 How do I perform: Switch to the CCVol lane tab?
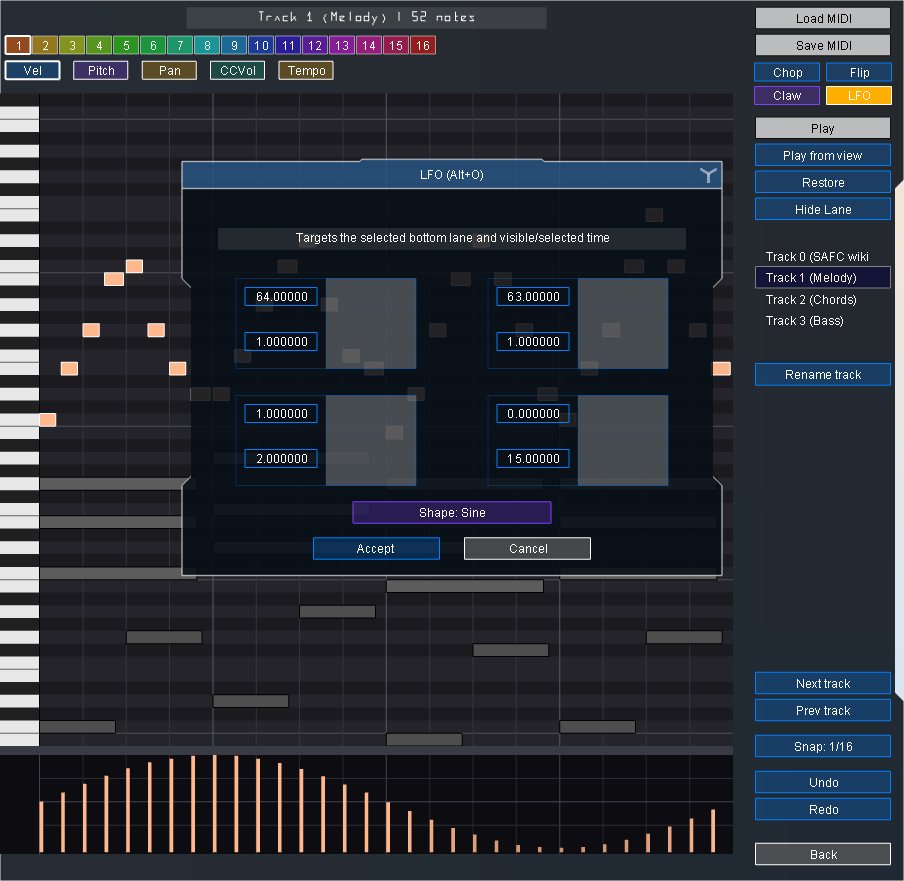(x=238, y=70)
